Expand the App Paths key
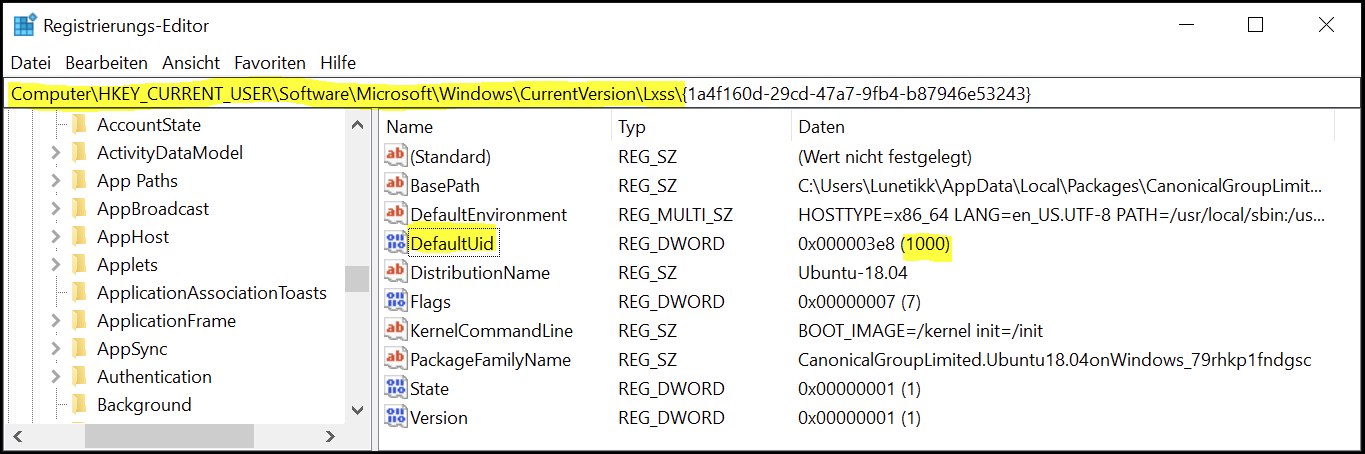The image size is (1365, 454). pyautogui.click(x=56, y=181)
